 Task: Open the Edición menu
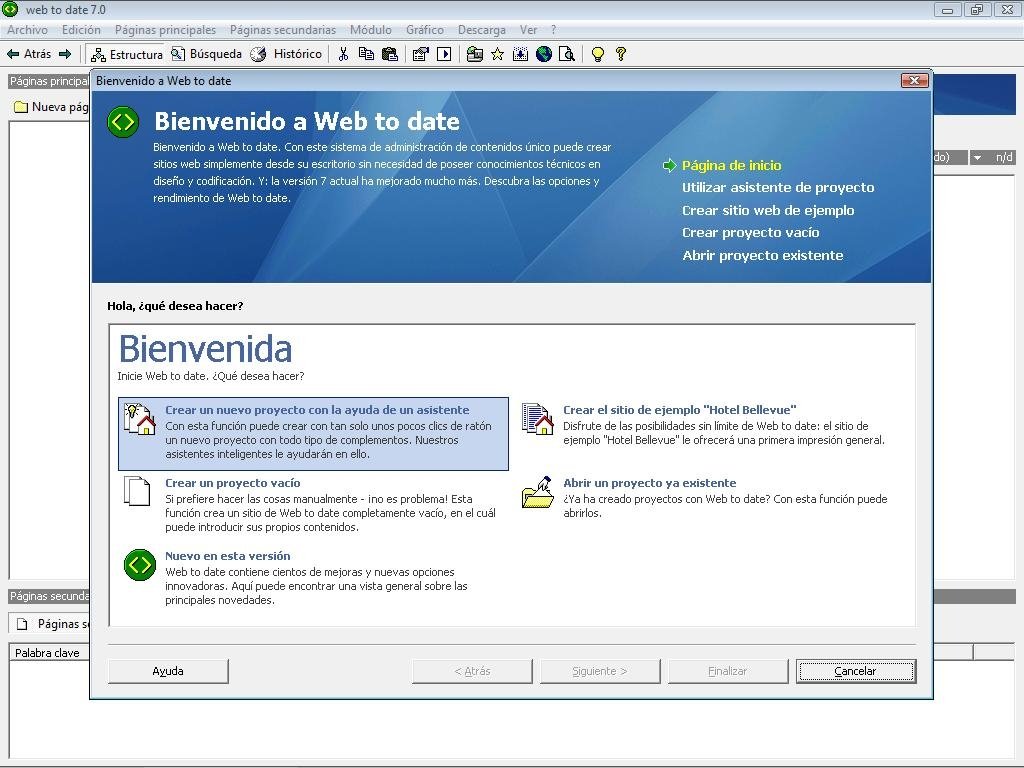81,30
